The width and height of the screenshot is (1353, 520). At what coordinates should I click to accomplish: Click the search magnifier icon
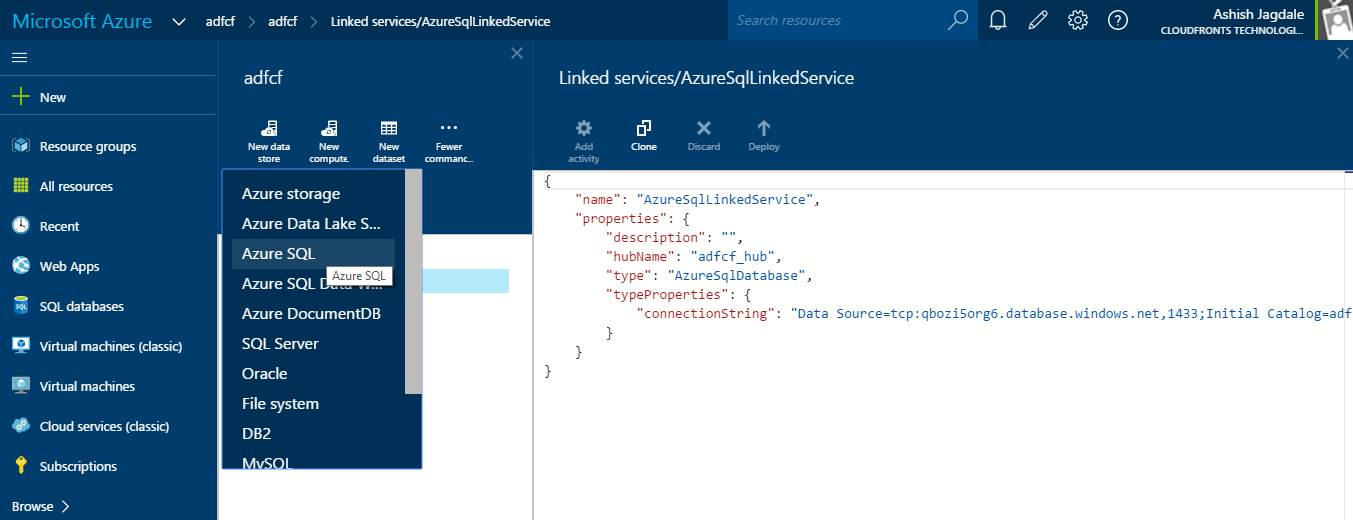[957, 20]
